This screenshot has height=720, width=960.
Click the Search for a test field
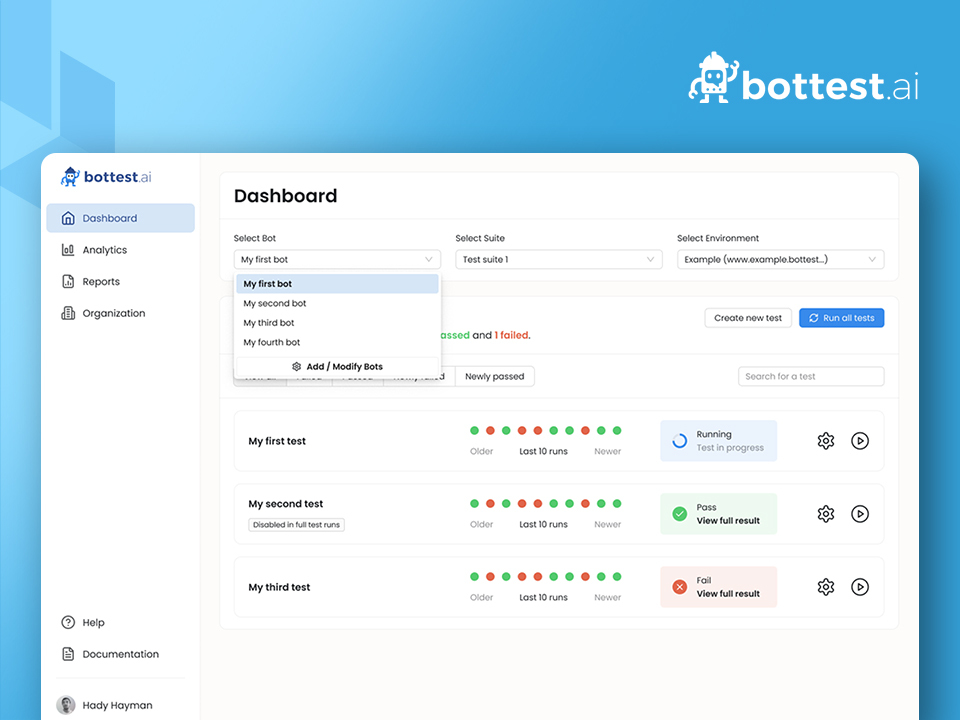(x=810, y=376)
